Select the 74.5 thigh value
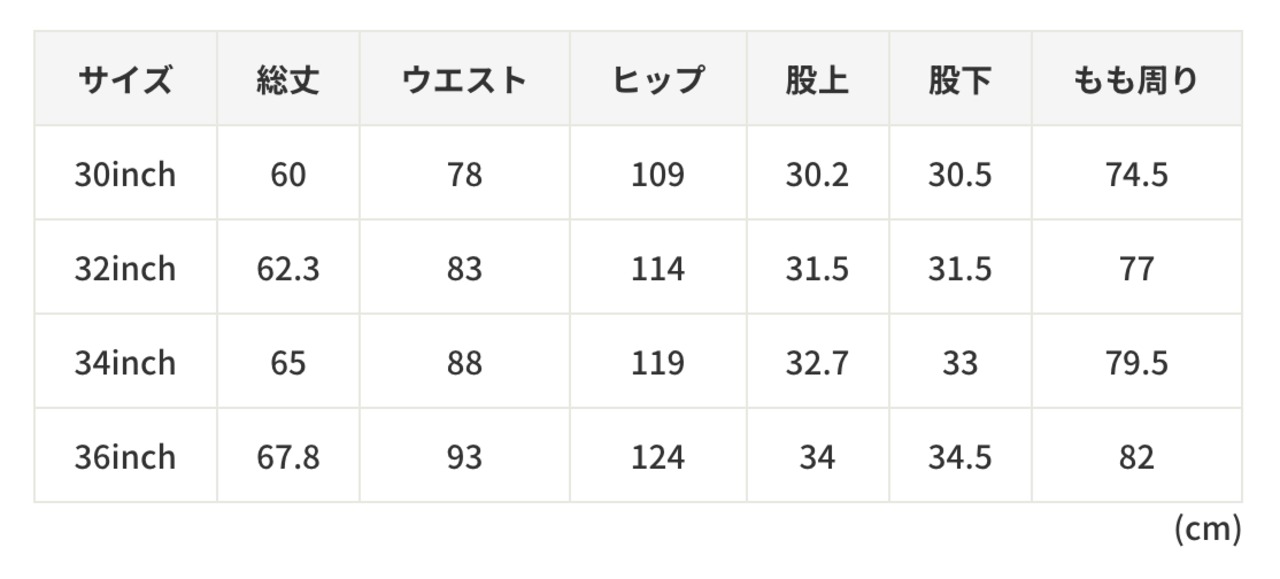The height and width of the screenshot is (579, 1280). [1137, 175]
